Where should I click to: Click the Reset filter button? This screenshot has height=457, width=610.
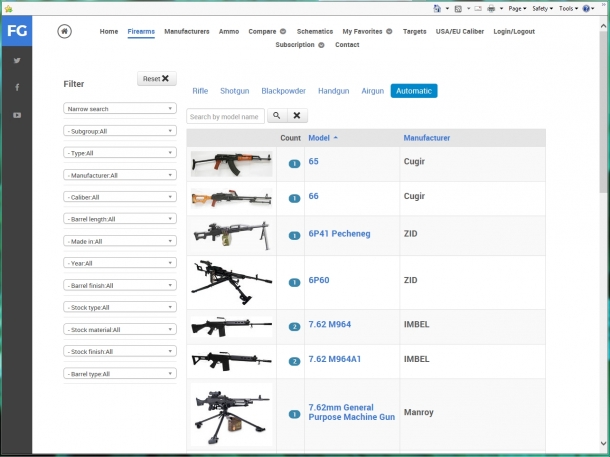point(157,79)
